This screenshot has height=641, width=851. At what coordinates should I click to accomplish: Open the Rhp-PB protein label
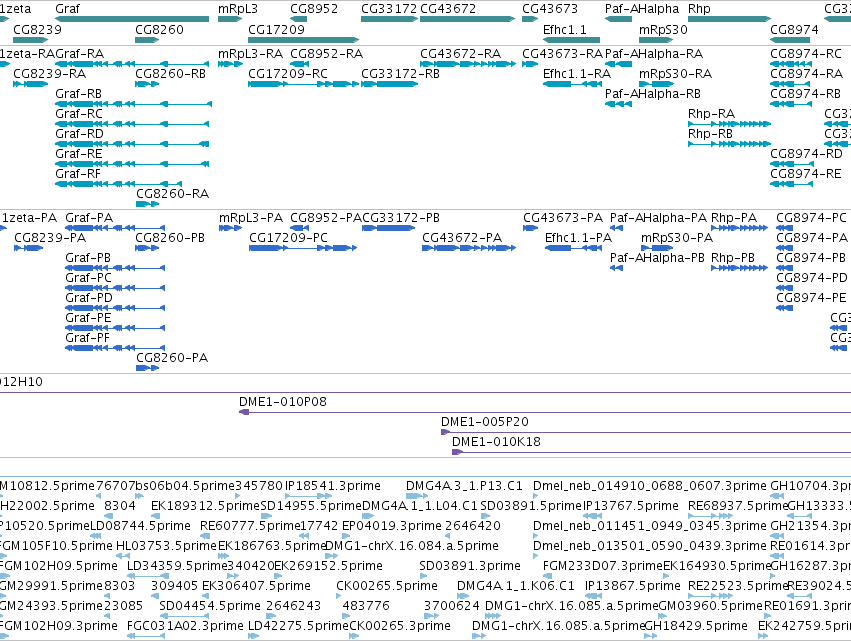pos(733,258)
